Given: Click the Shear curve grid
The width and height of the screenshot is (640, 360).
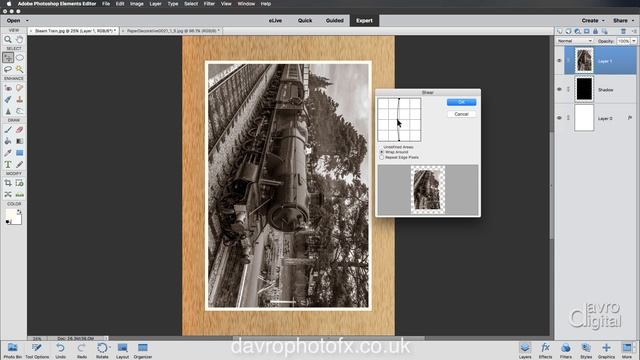Looking at the screenshot, I should point(399,120).
